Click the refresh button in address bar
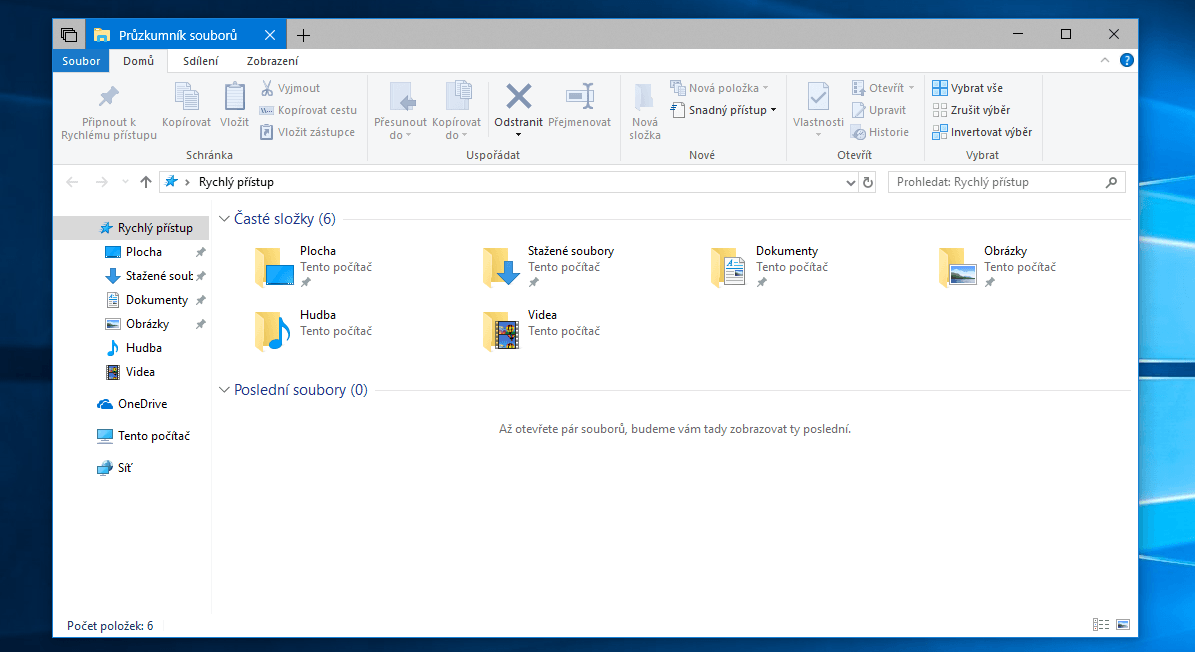 868,182
